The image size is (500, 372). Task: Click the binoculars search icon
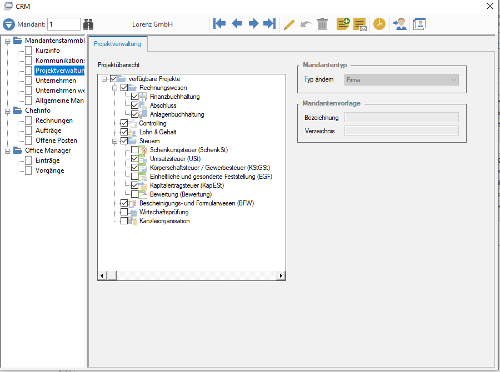88,24
